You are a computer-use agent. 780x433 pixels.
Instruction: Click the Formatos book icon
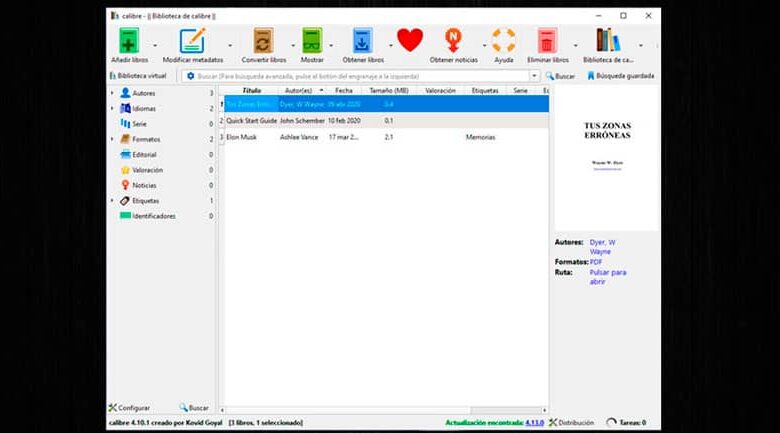125,139
